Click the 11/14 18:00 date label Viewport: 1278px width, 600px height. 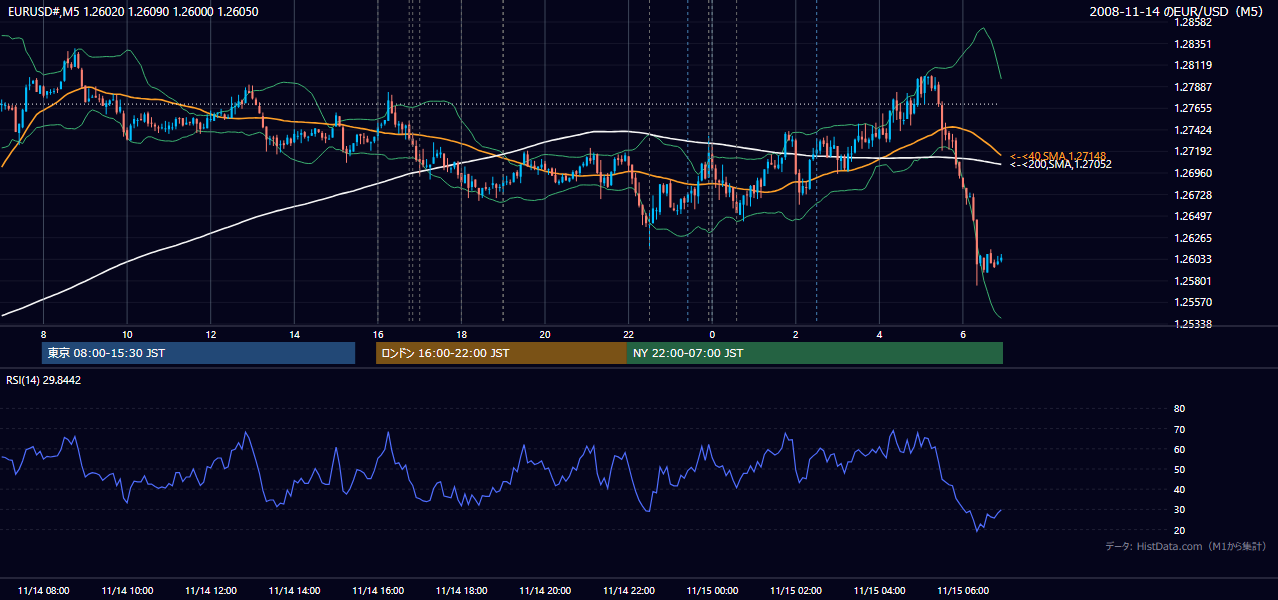pyautogui.click(x=461, y=591)
